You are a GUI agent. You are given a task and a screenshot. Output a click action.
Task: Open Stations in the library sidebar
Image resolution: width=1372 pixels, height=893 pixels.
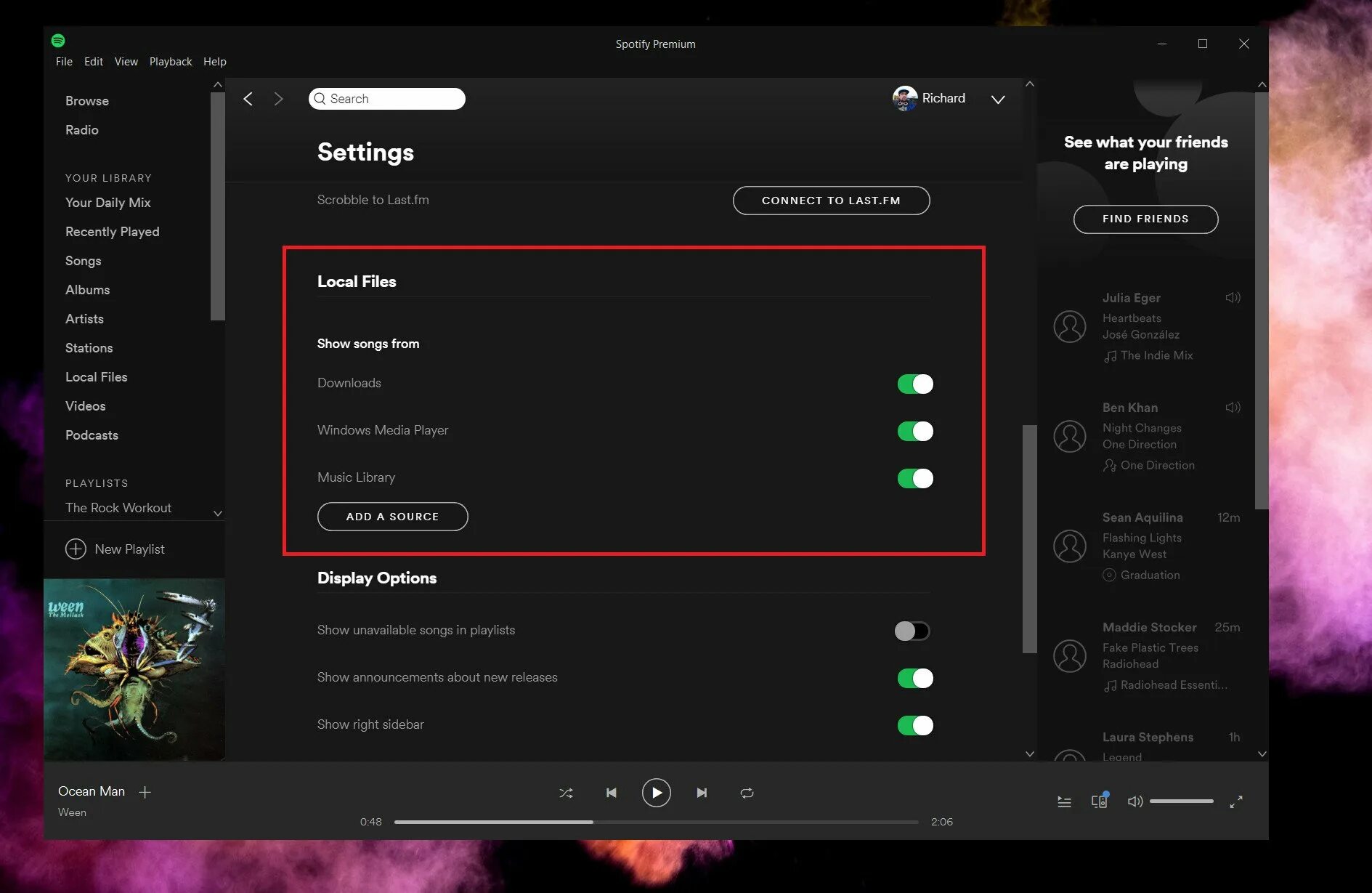pyautogui.click(x=89, y=348)
